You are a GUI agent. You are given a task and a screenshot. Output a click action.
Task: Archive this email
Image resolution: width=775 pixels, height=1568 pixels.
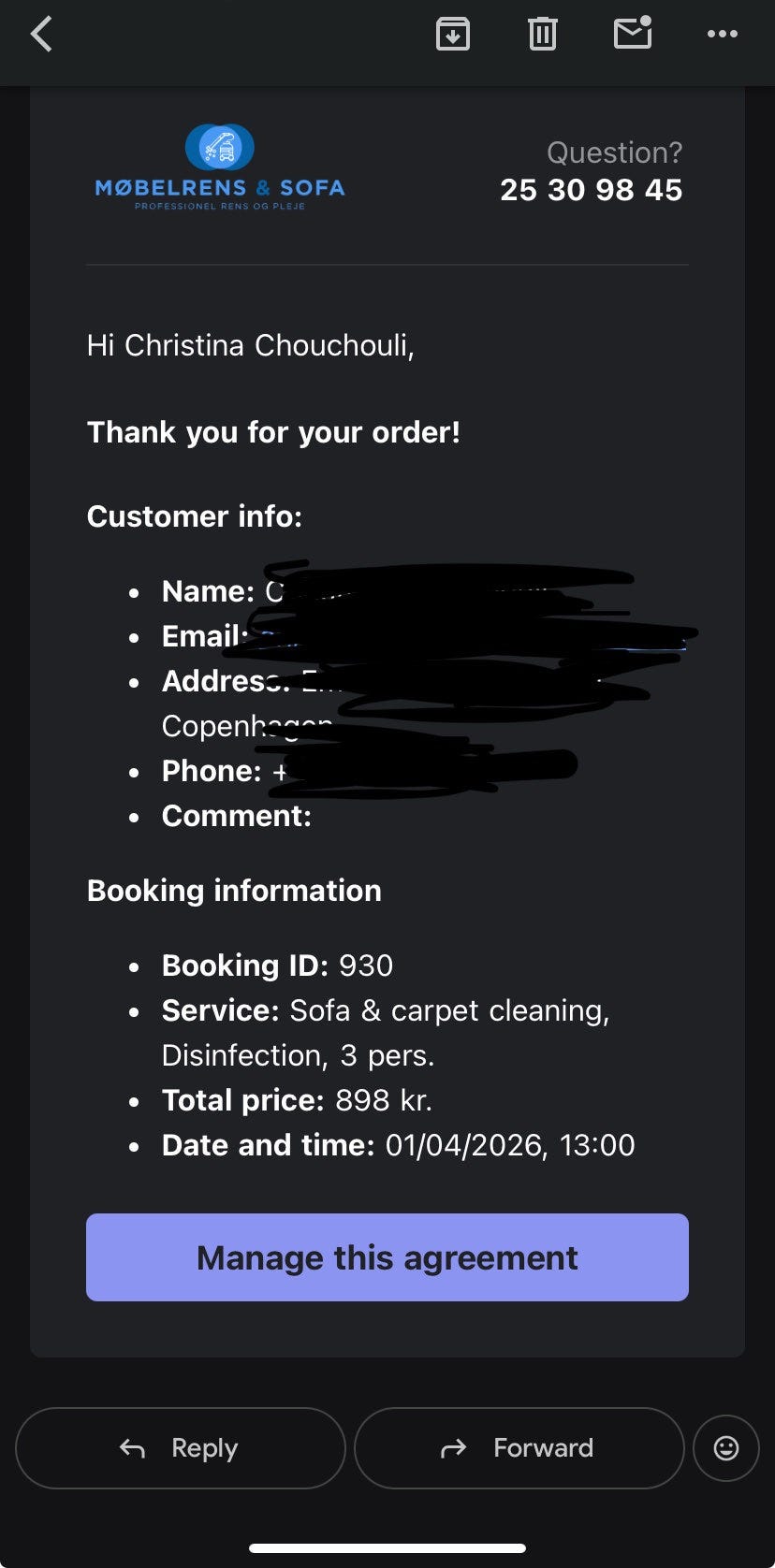tap(453, 35)
